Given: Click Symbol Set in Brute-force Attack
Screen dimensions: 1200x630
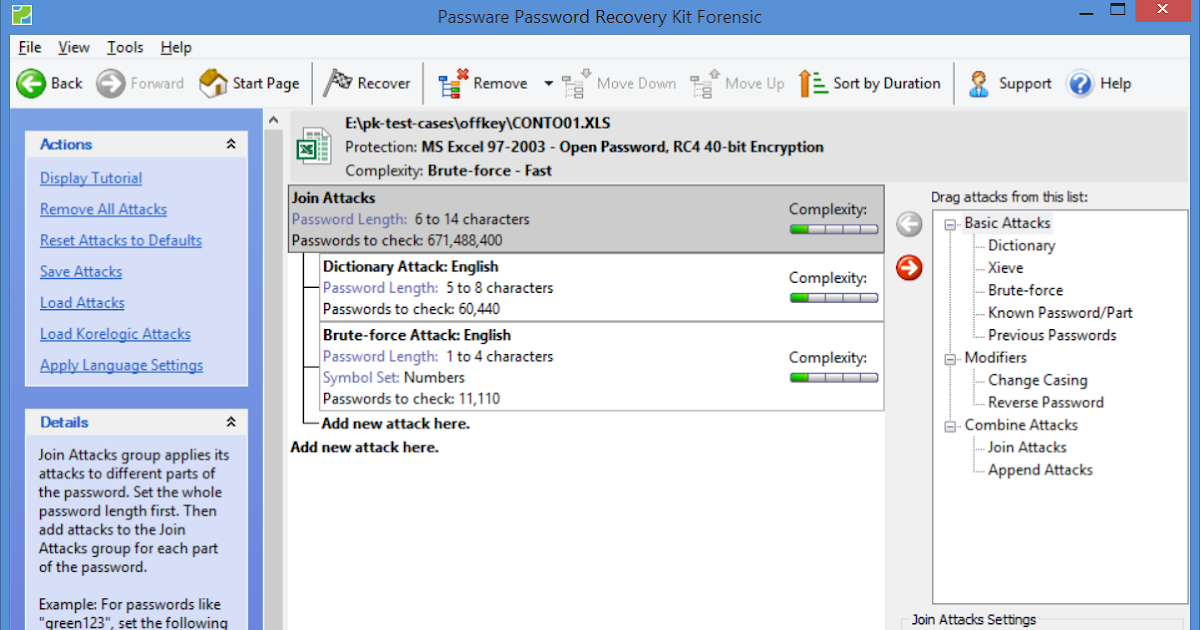Looking at the screenshot, I should click(x=361, y=377).
